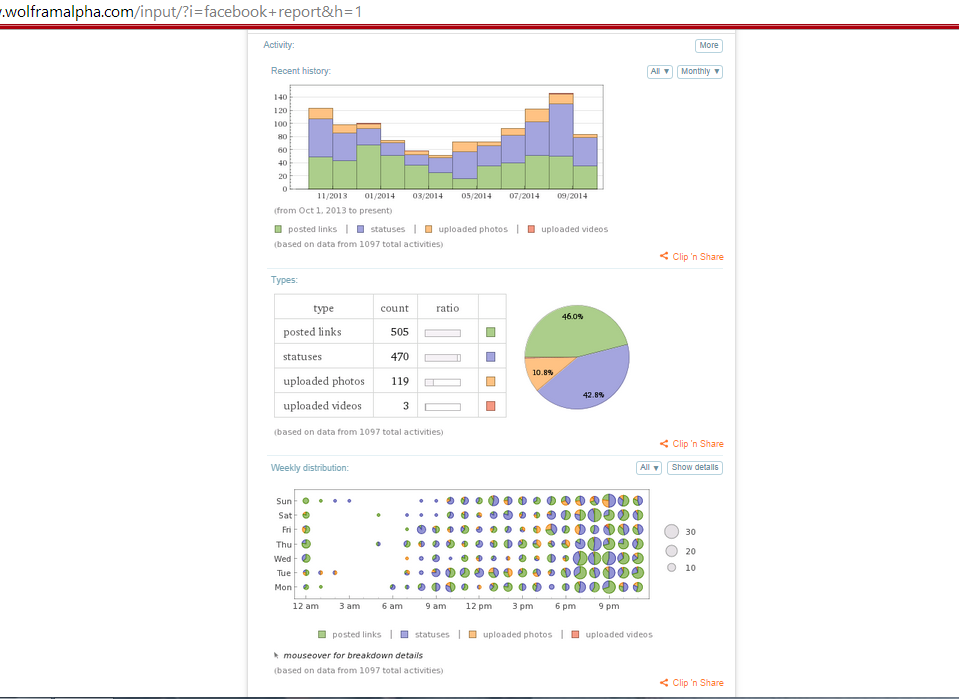Click the uploaded videos legend icon under weekly chart
The image size is (959, 699).
pos(576,634)
